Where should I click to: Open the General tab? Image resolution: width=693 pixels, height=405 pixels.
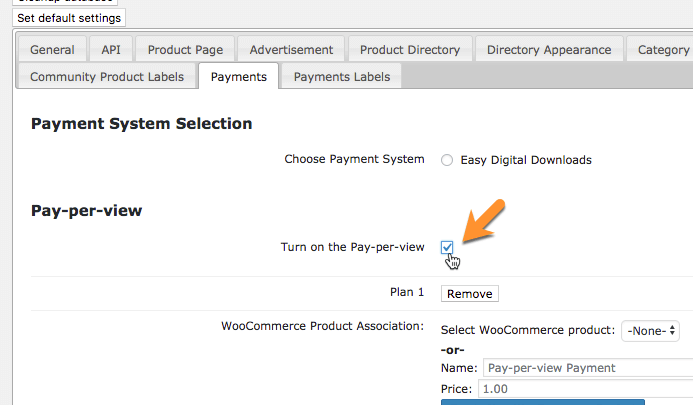point(52,50)
